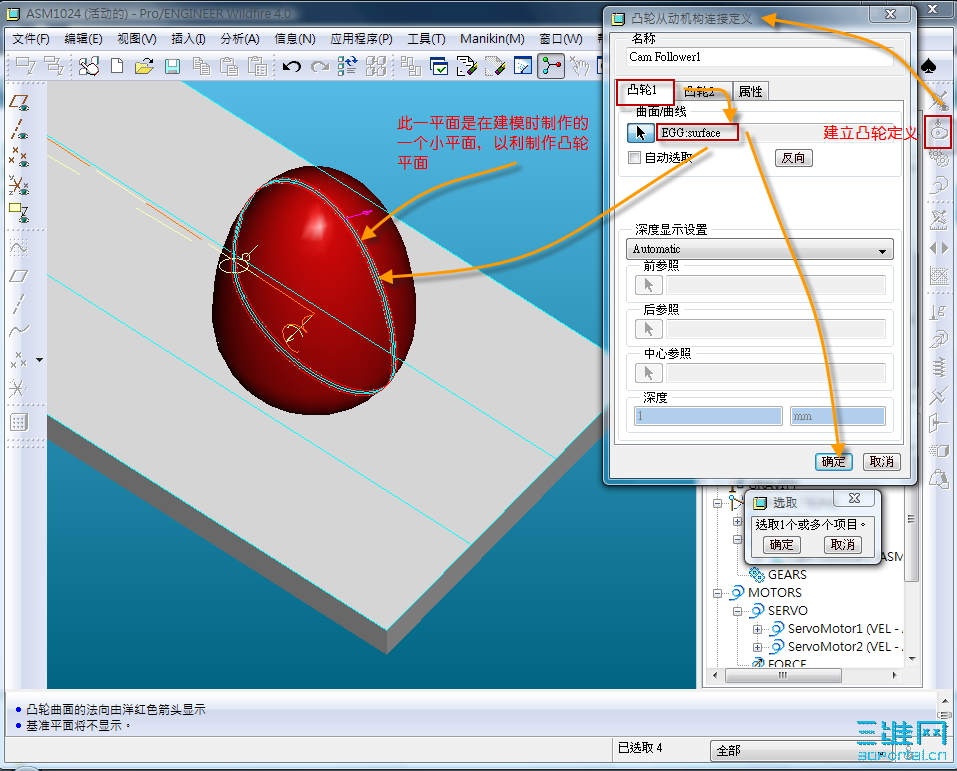Enable the 自动选取 checkbox
This screenshot has width=957, height=771.
(x=634, y=157)
